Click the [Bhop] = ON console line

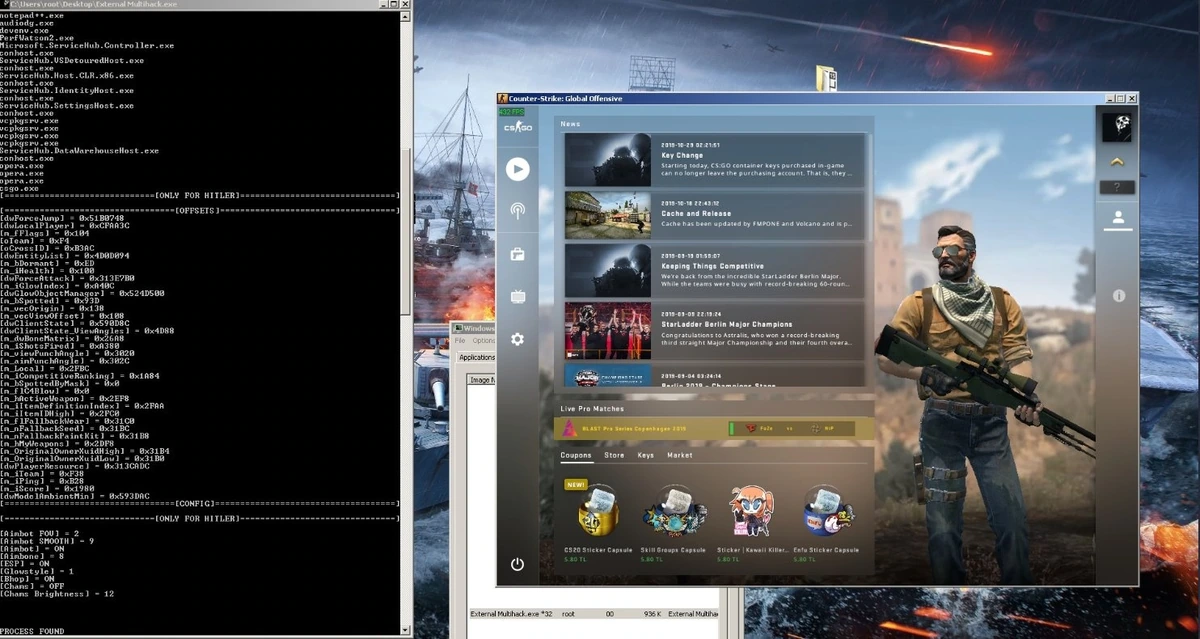27,579
